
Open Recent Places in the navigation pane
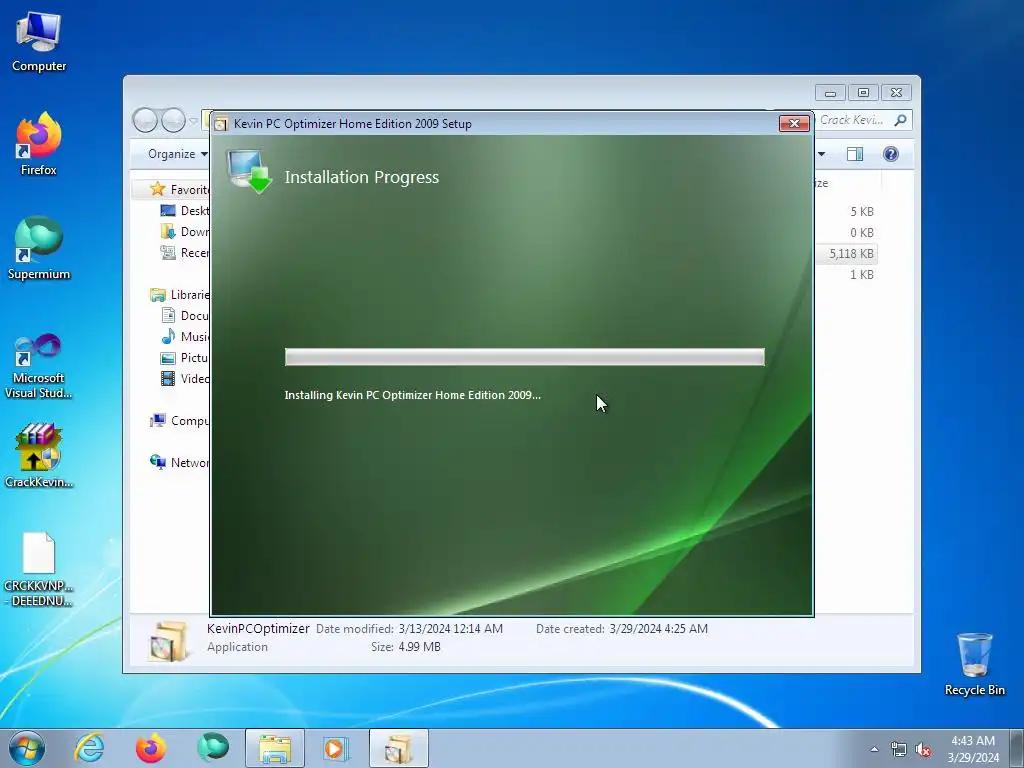[x=185, y=253]
